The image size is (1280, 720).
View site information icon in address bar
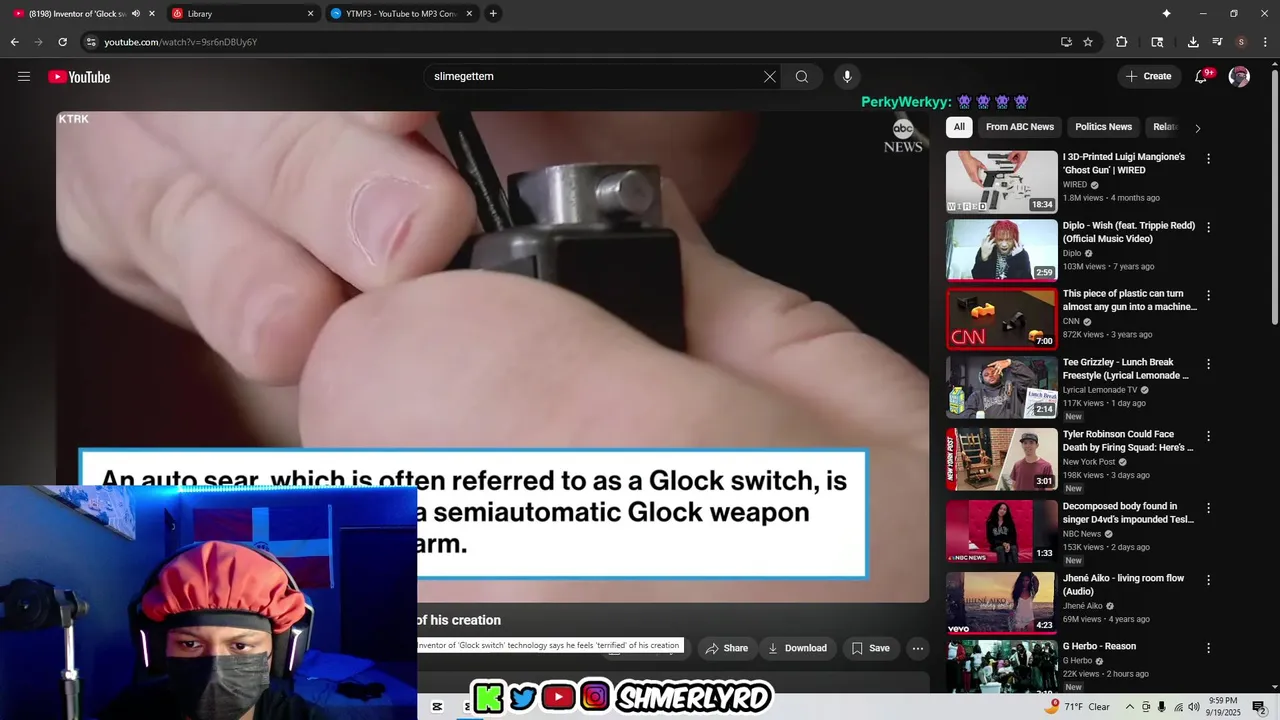[91, 42]
